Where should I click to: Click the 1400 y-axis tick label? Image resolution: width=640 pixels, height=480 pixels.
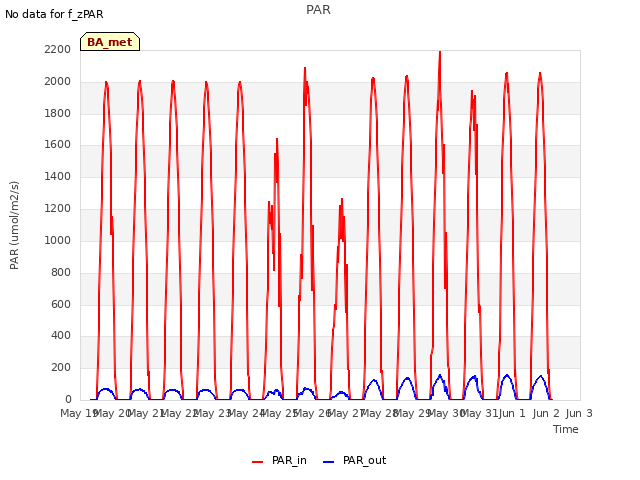click(x=58, y=176)
